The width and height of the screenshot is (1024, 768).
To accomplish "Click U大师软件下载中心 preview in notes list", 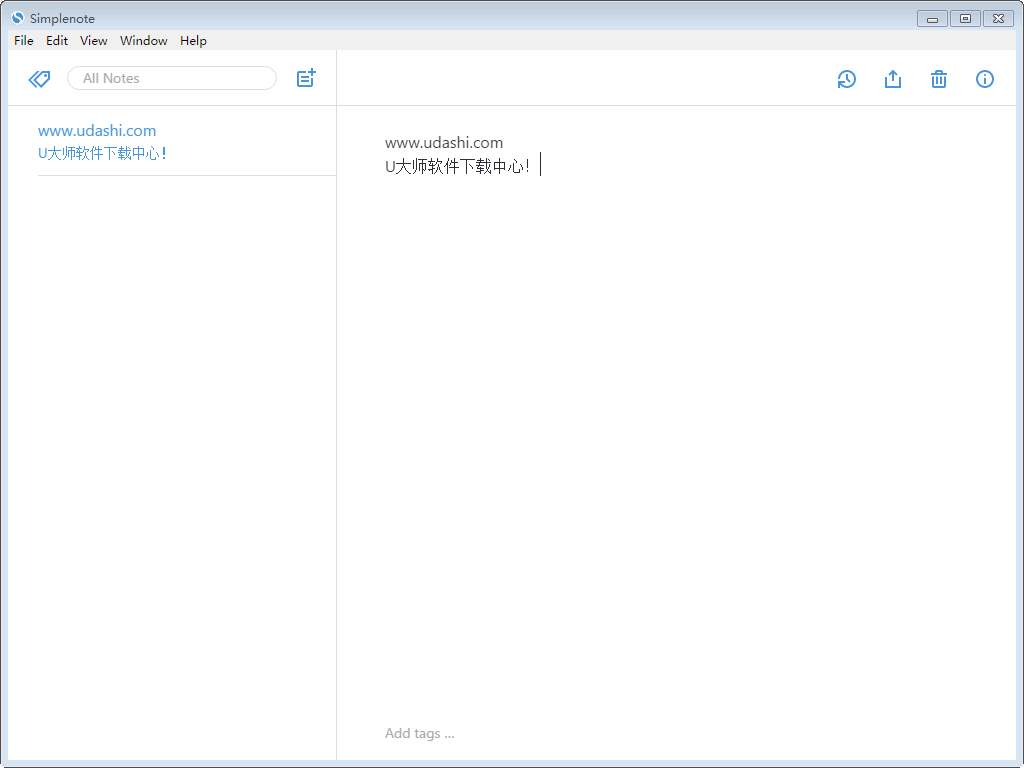I will click(x=103, y=153).
